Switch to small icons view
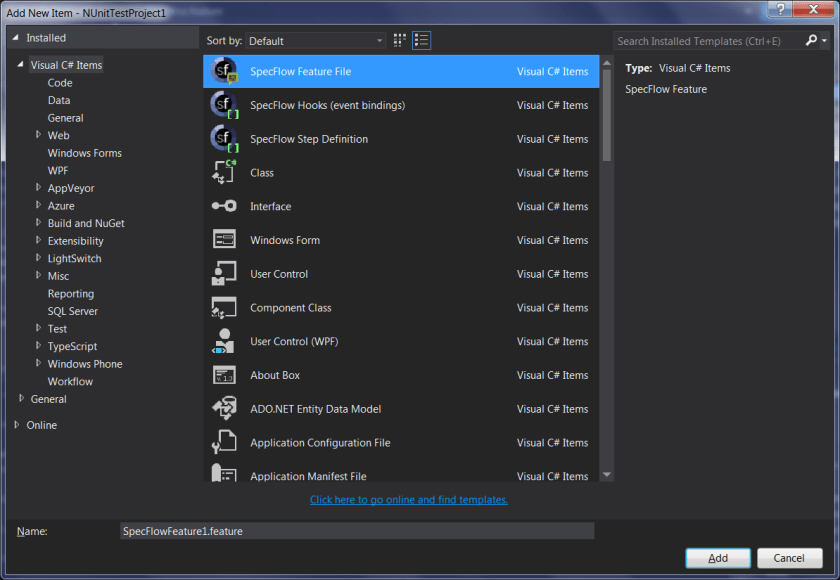The width and height of the screenshot is (840, 580). tap(398, 40)
